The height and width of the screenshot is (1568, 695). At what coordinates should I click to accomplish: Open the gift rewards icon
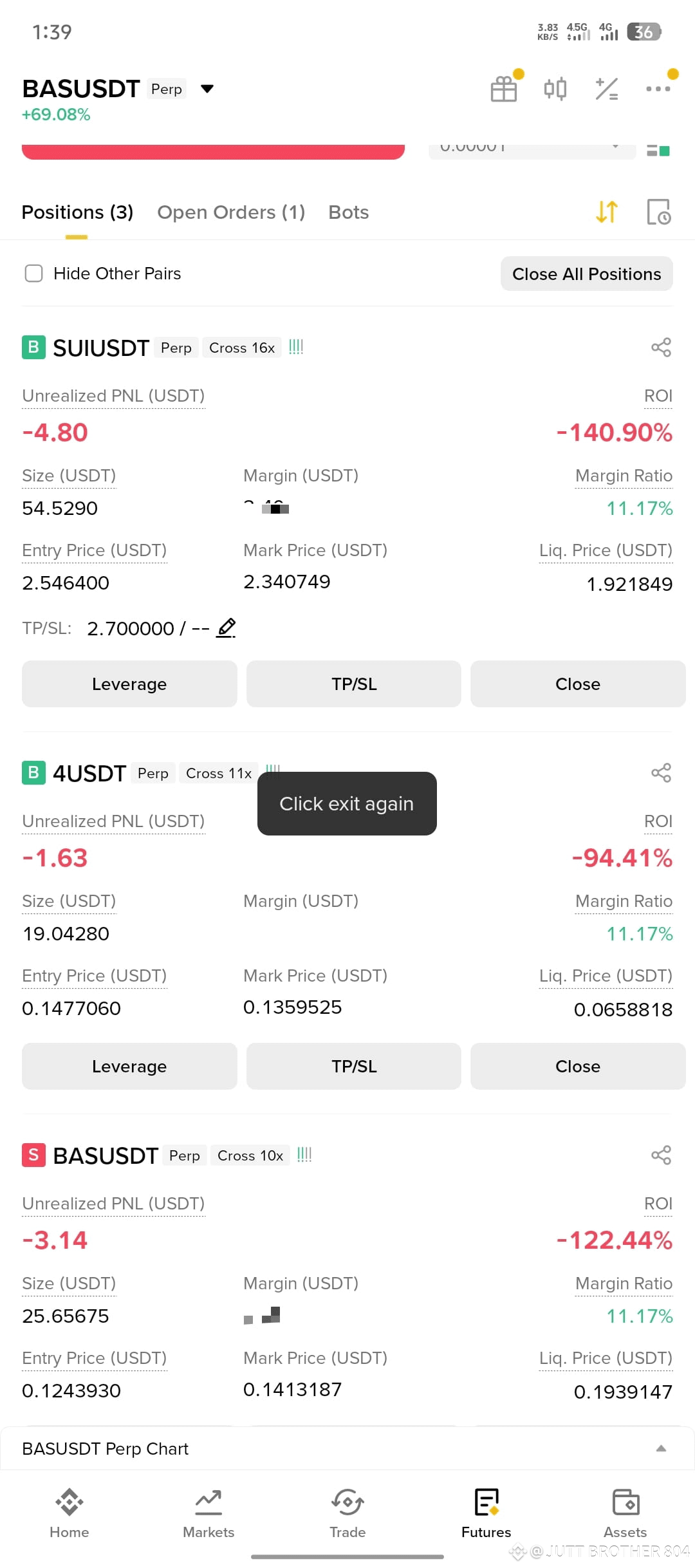[504, 89]
